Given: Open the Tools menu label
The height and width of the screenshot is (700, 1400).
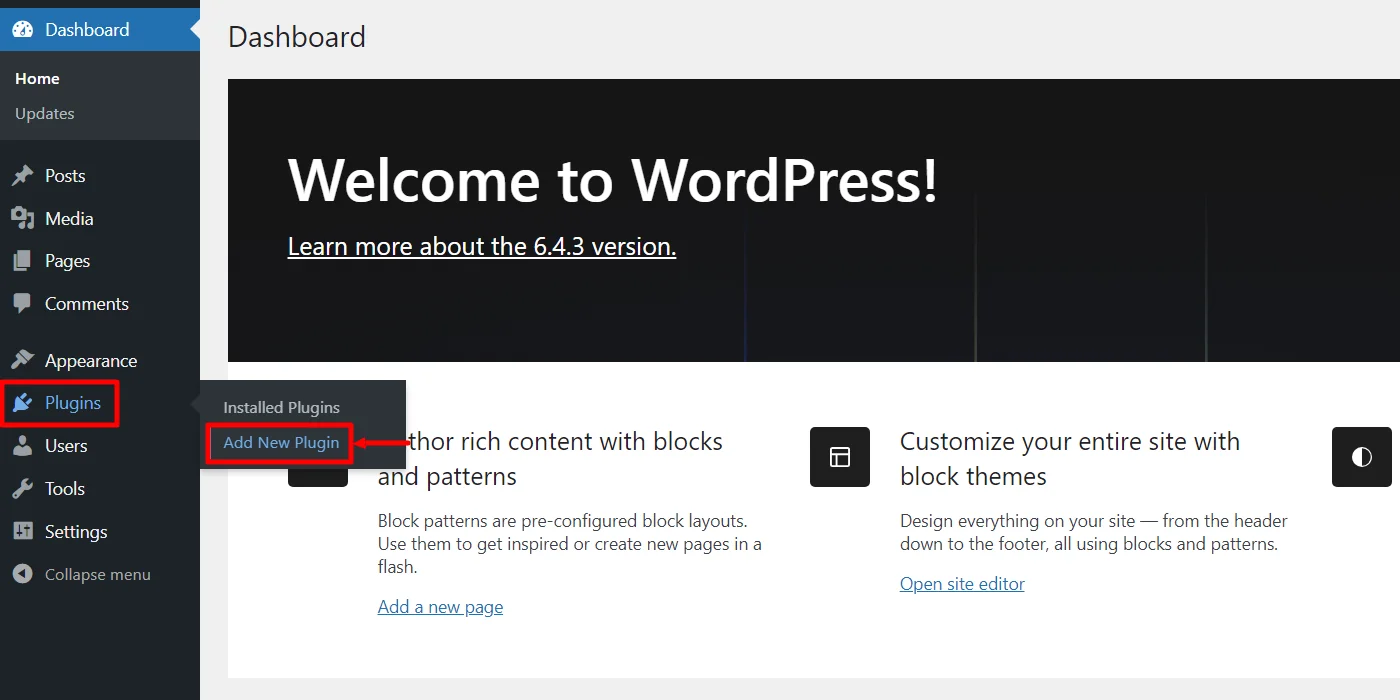Looking at the screenshot, I should coord(65,489).
